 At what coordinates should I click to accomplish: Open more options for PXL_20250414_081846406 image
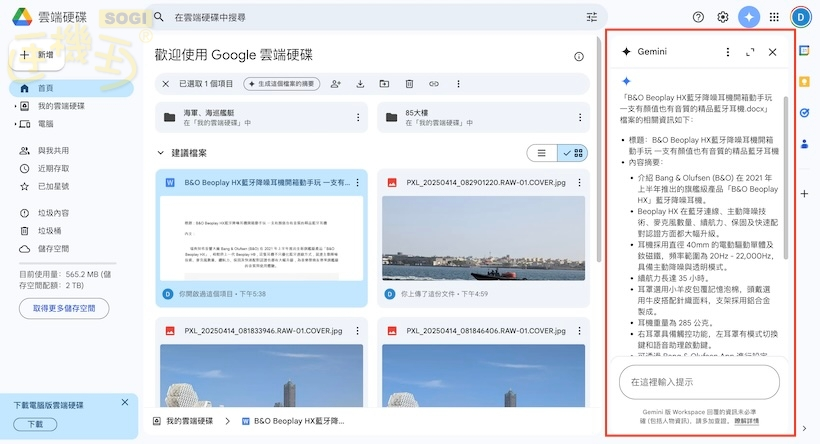tap(579, 331)
